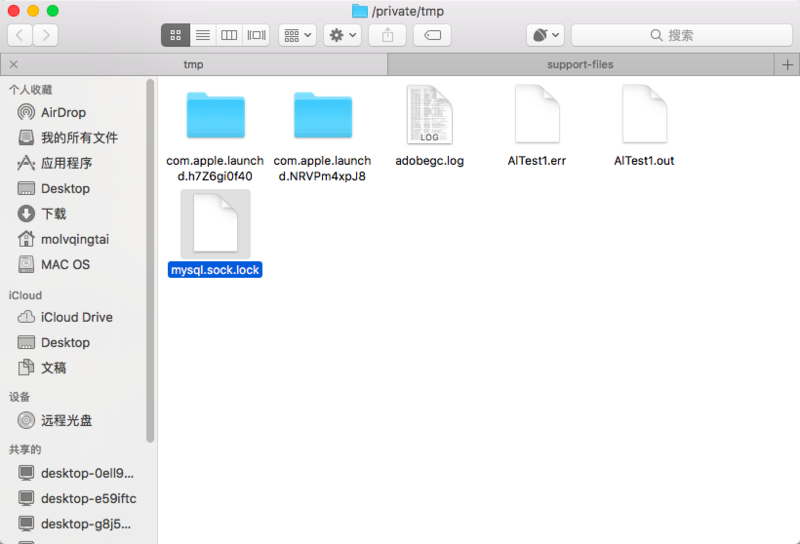
Task: Click the mysql.sock.lock file name label
Action: tap(215, 270)
